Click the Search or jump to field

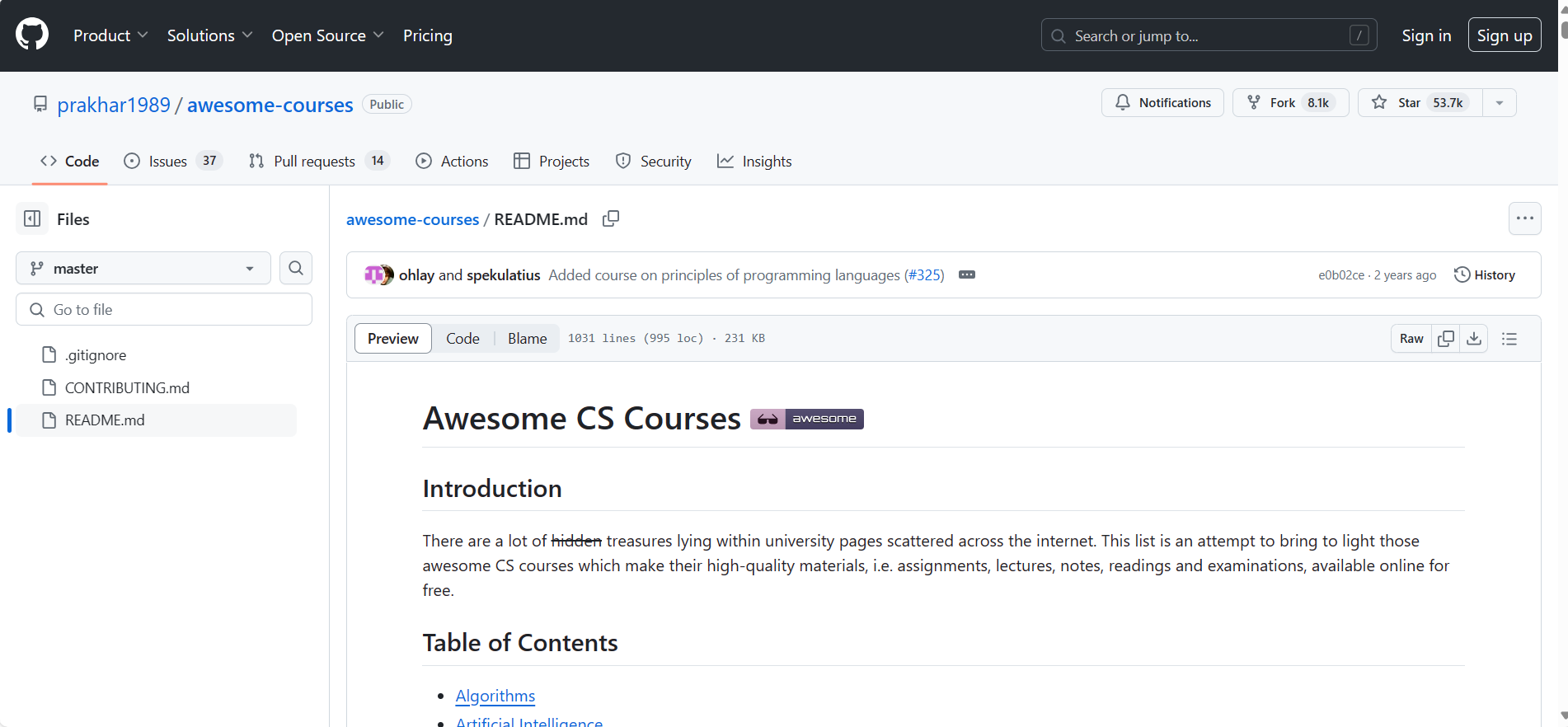1209,35
